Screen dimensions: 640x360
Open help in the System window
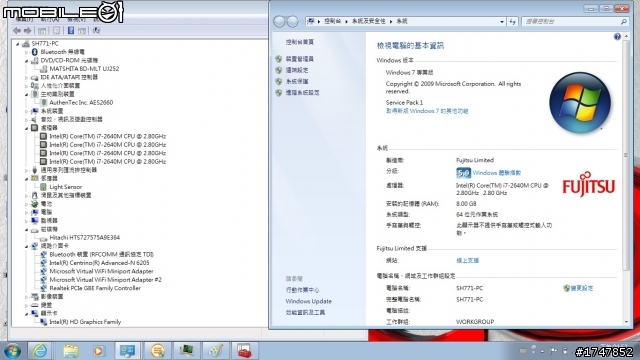[617, 37]
